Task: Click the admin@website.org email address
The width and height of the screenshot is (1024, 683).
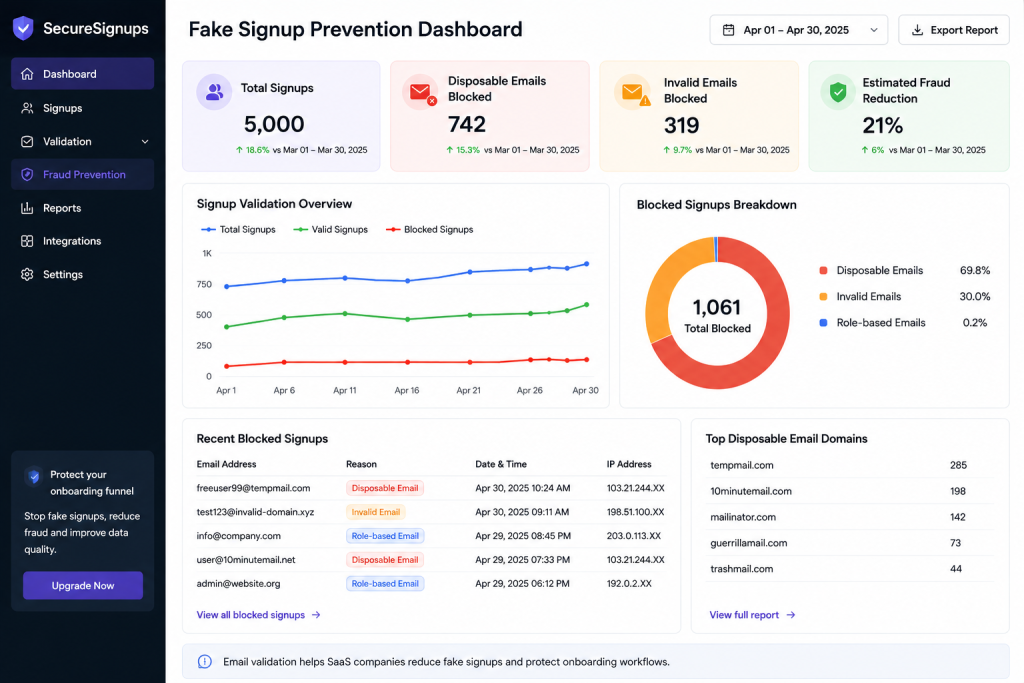Action: [238, 583]
